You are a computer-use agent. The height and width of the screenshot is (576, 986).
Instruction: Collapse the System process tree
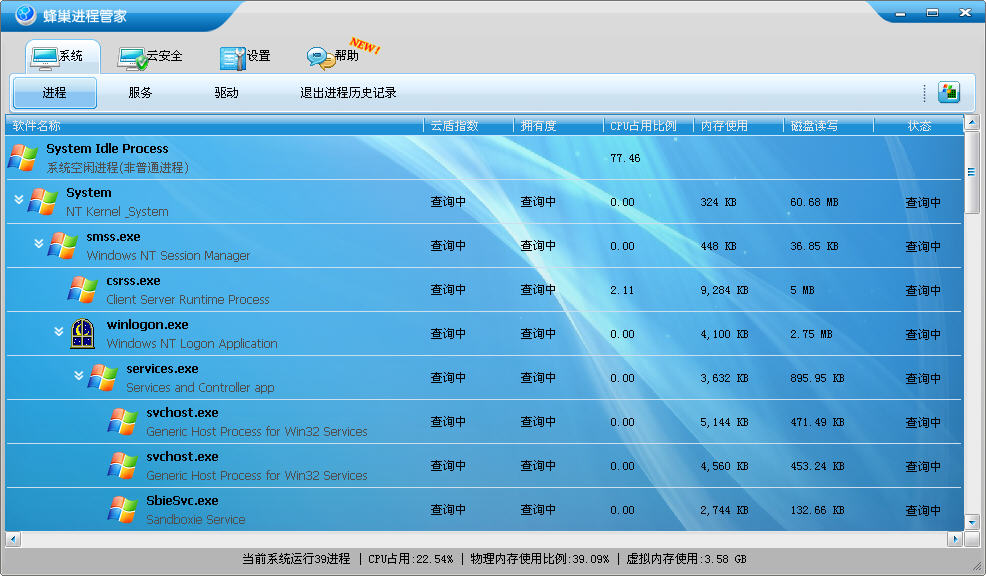point(19,199)
